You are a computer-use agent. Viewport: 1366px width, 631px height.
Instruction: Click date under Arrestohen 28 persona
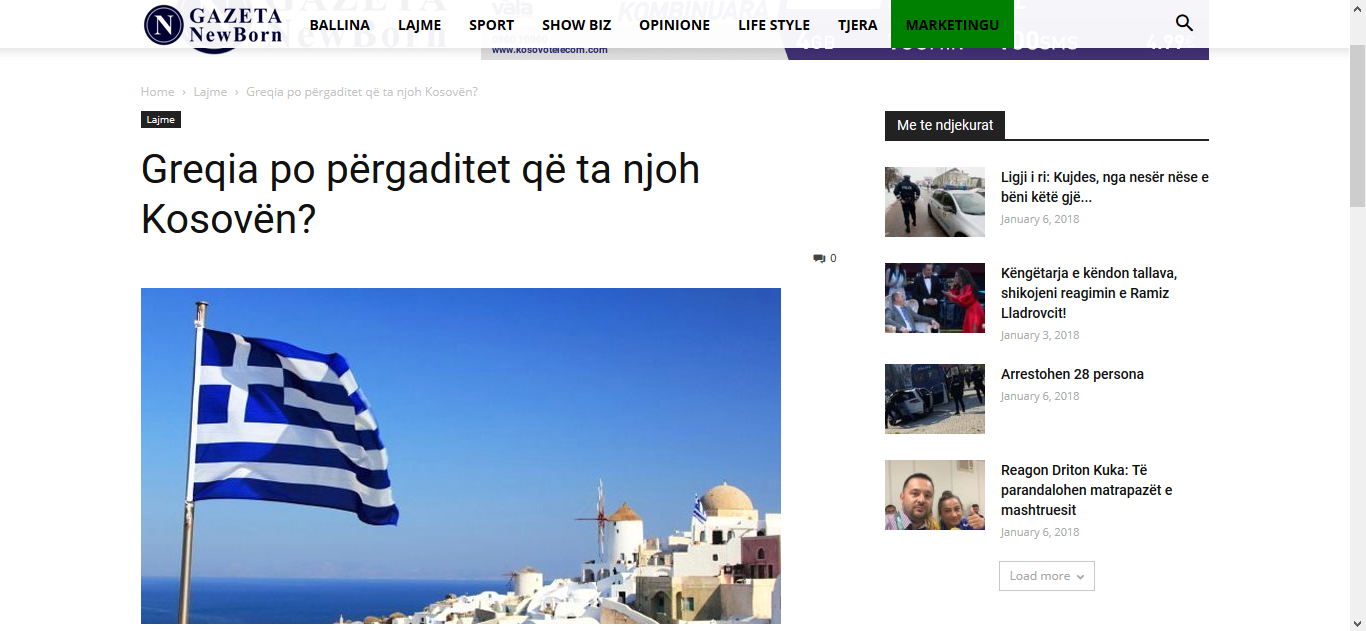pyautogui.click(x=1040, y=397)
